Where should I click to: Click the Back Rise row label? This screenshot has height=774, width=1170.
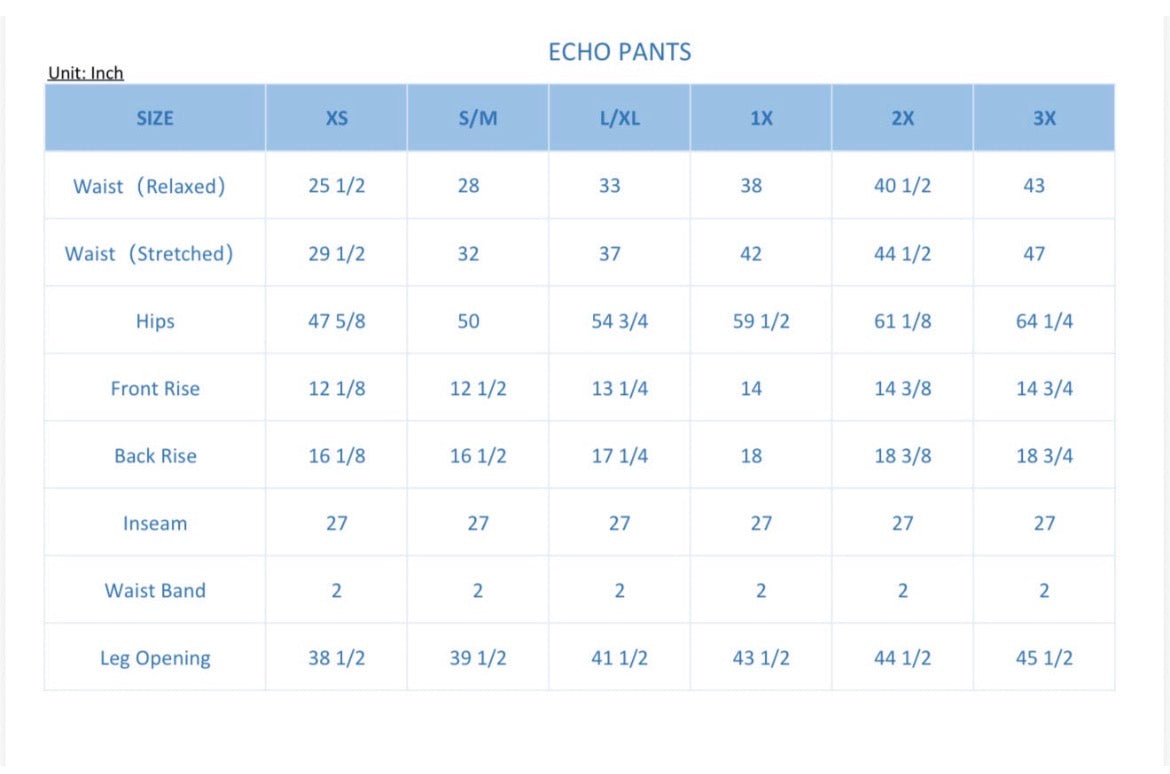coord(155,456)
